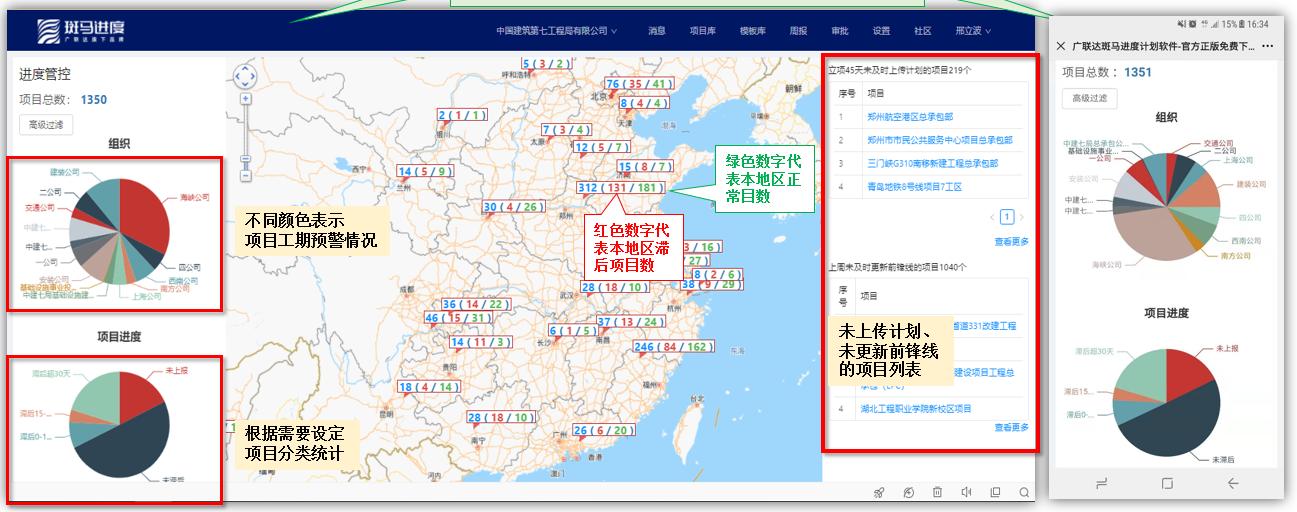Click 查看更多 under the upload-plan list
Screen dimensions: 1297x512
coord(1011,242)
